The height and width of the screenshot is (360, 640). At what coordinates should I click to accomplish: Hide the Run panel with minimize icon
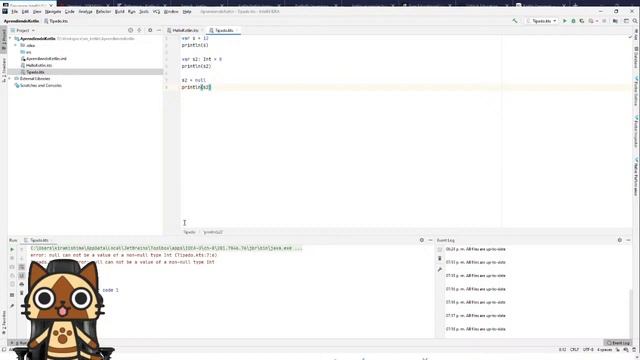click(430, 240)
